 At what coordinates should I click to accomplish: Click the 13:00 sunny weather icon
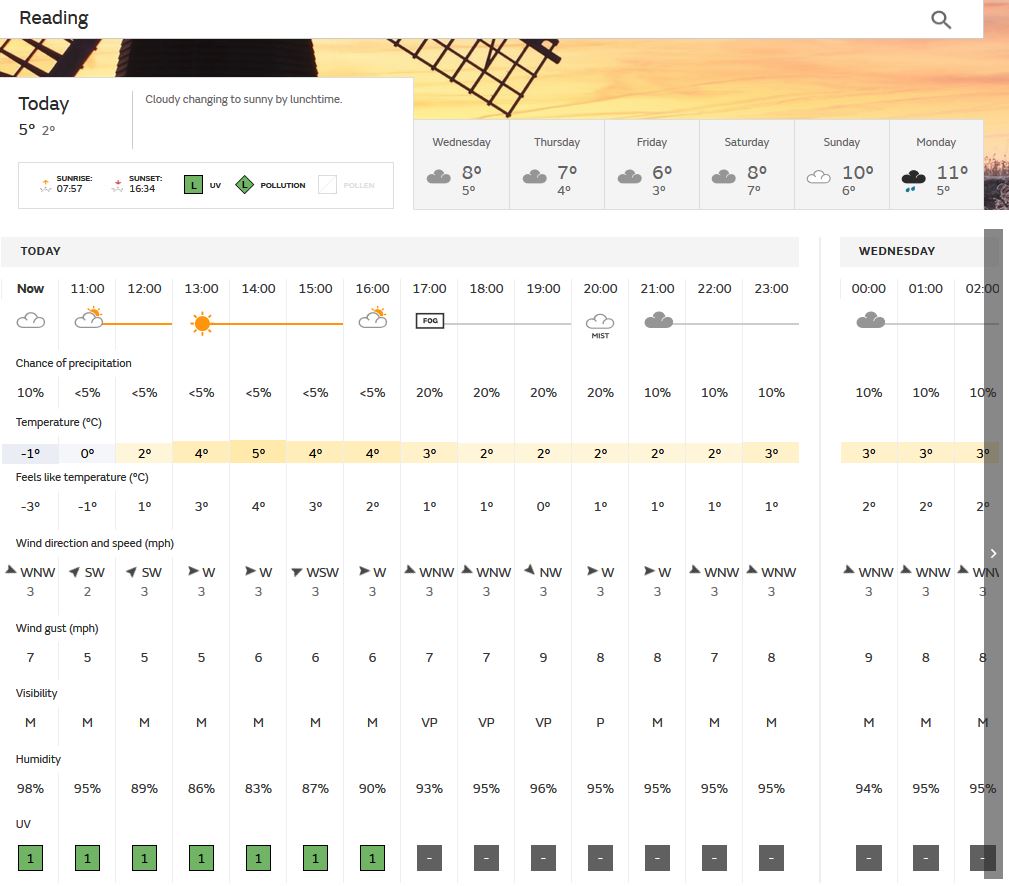[x=202, y=323]
